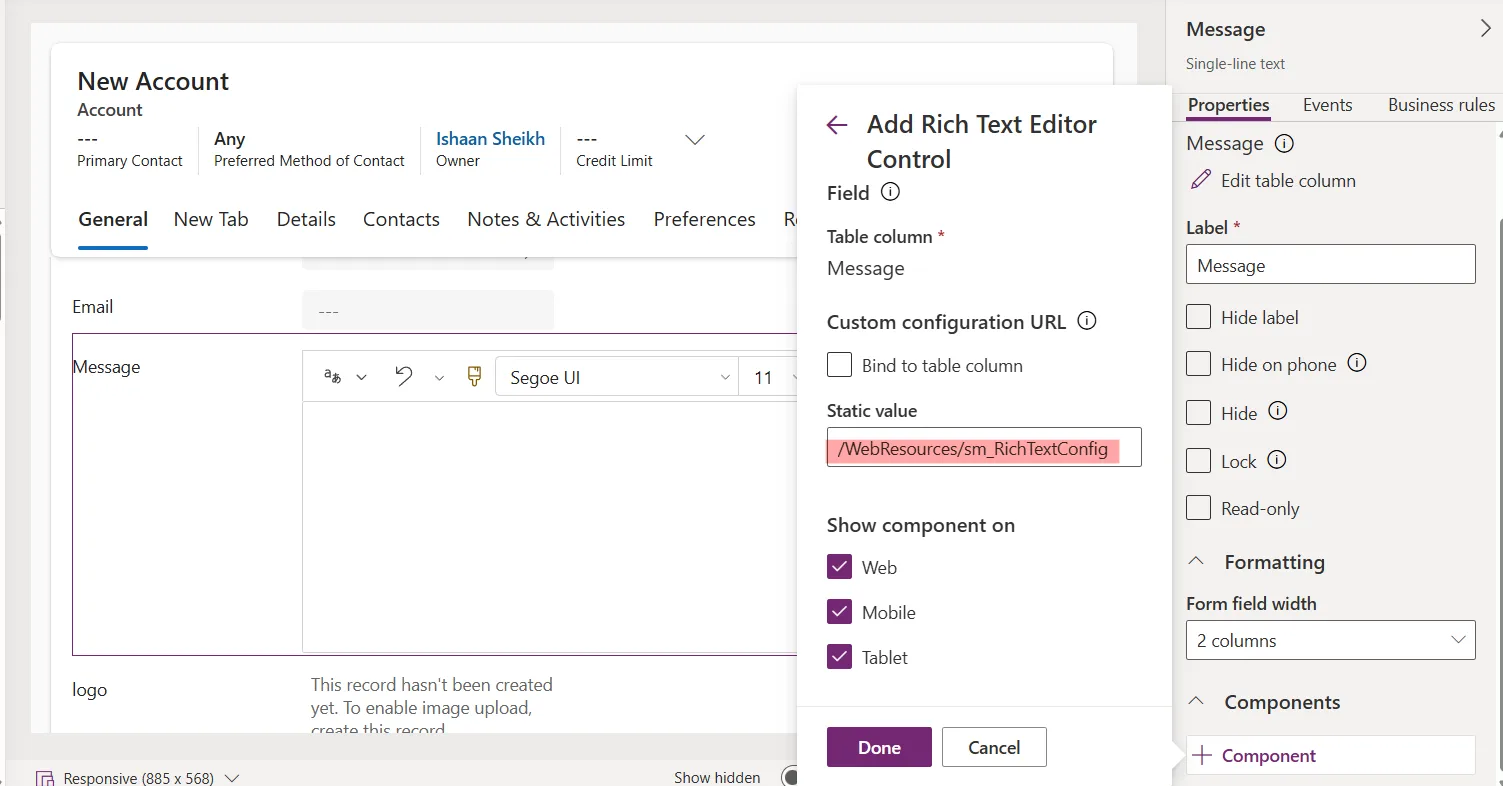
Task: Click inside the Message rich text editor area
Action: coord(550,527)
